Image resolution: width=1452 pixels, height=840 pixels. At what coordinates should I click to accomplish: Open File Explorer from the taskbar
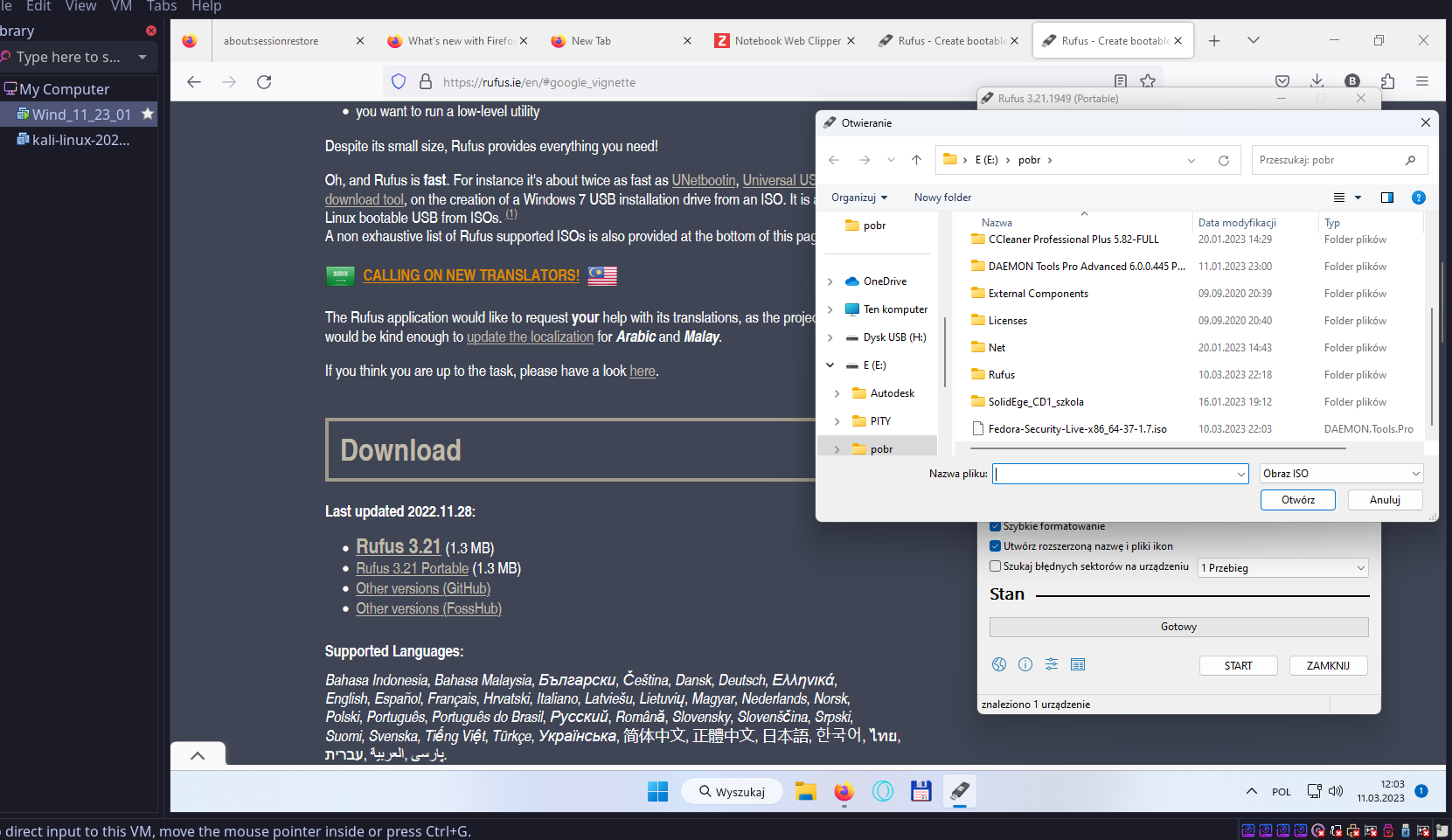[805, 791]
